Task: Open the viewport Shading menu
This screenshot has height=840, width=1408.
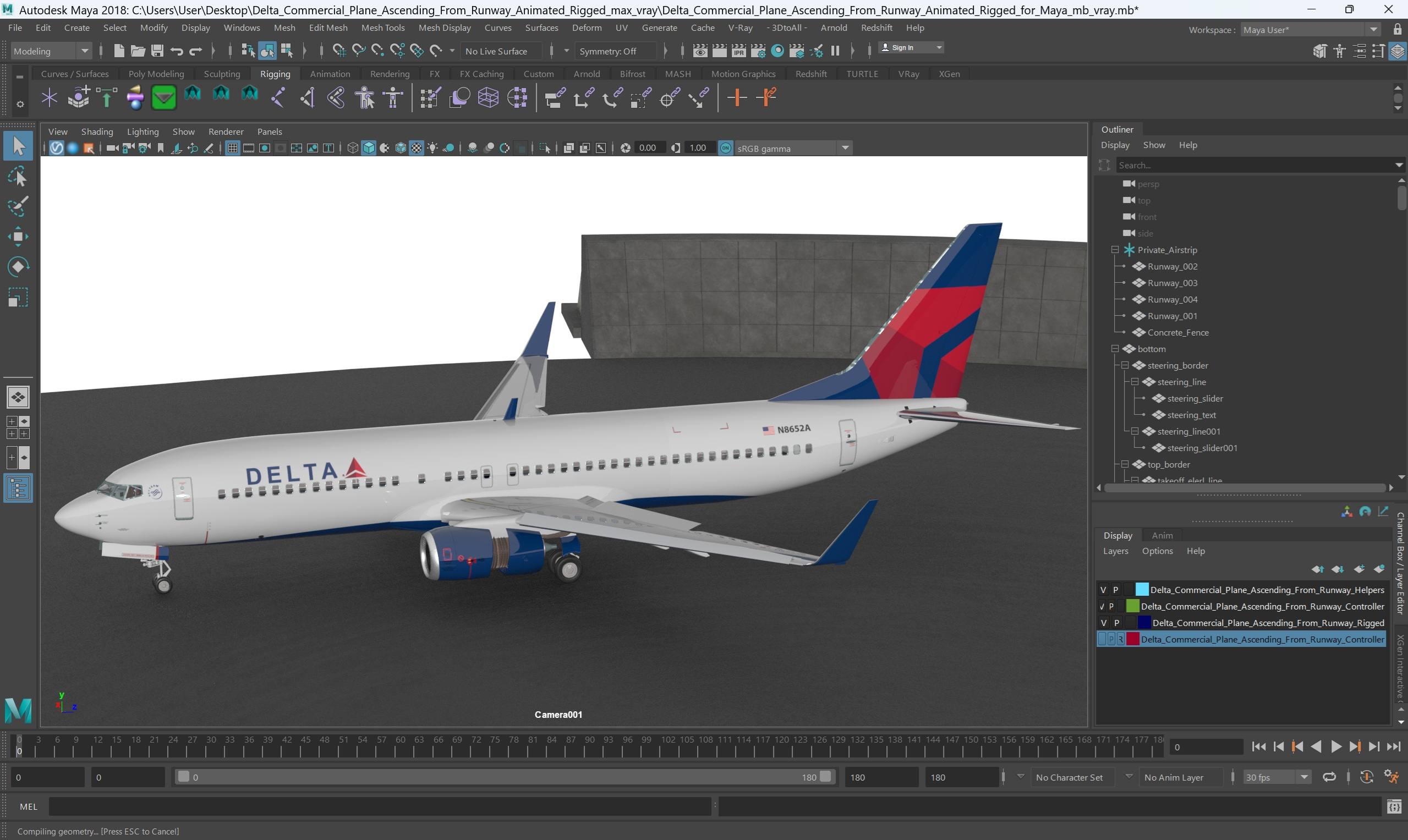Action: pyautogui.click(x=97, y=131)
